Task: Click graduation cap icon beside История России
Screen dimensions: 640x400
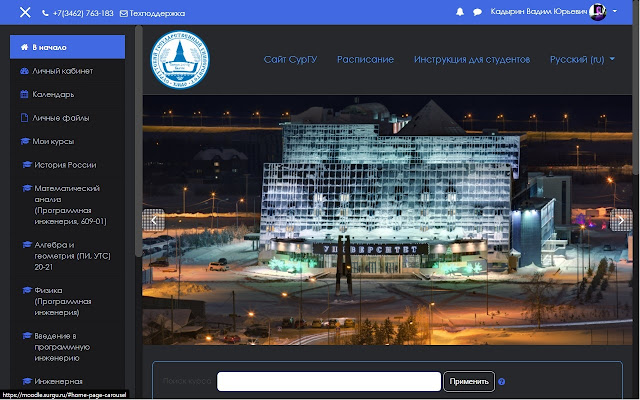Action: click(27, 165)
